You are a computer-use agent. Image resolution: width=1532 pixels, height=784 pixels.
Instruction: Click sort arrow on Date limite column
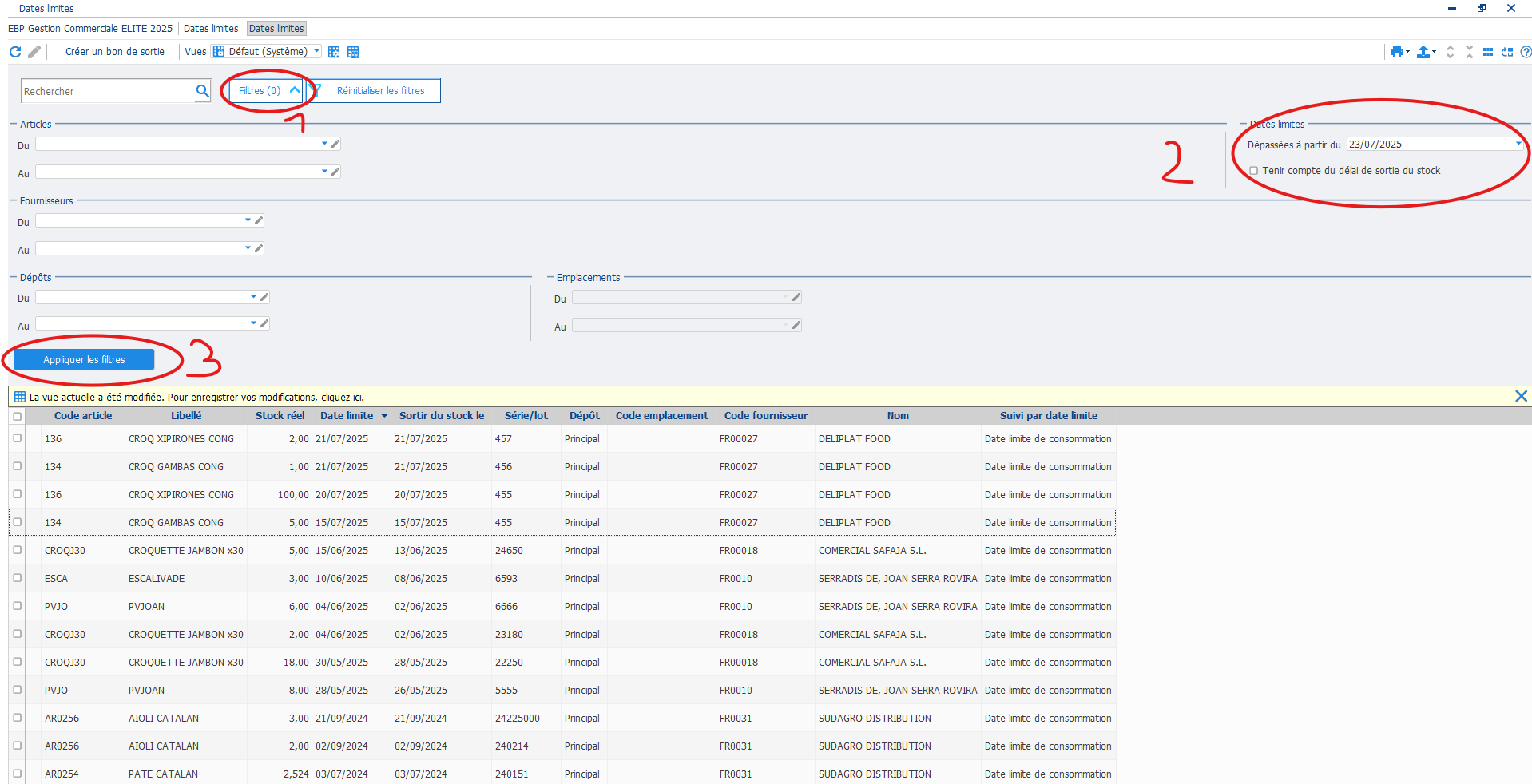click(384, 416)
